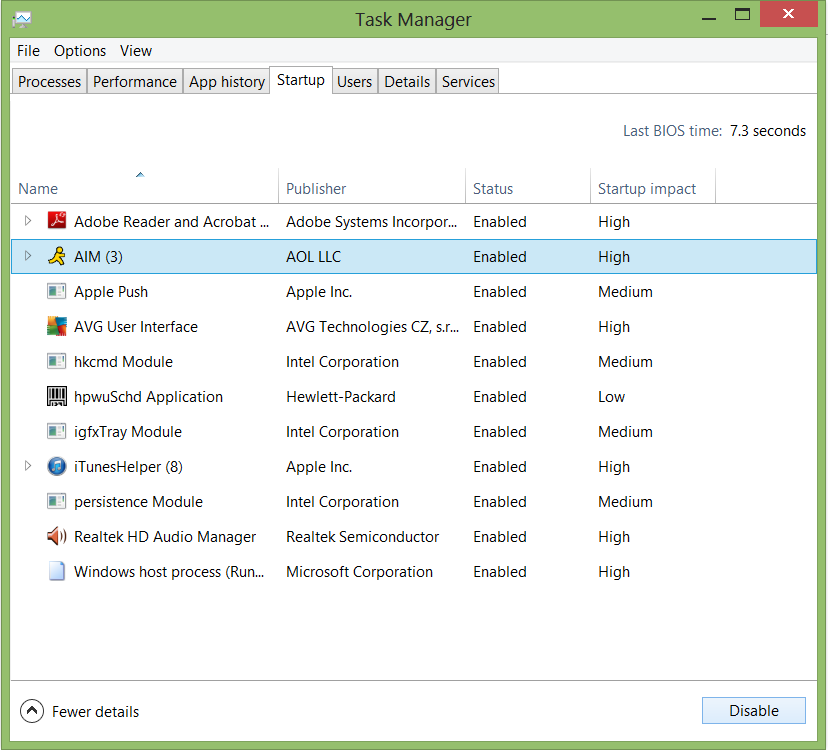Open the File menu
The image size is (828, 750).
(x=29, y=51)
